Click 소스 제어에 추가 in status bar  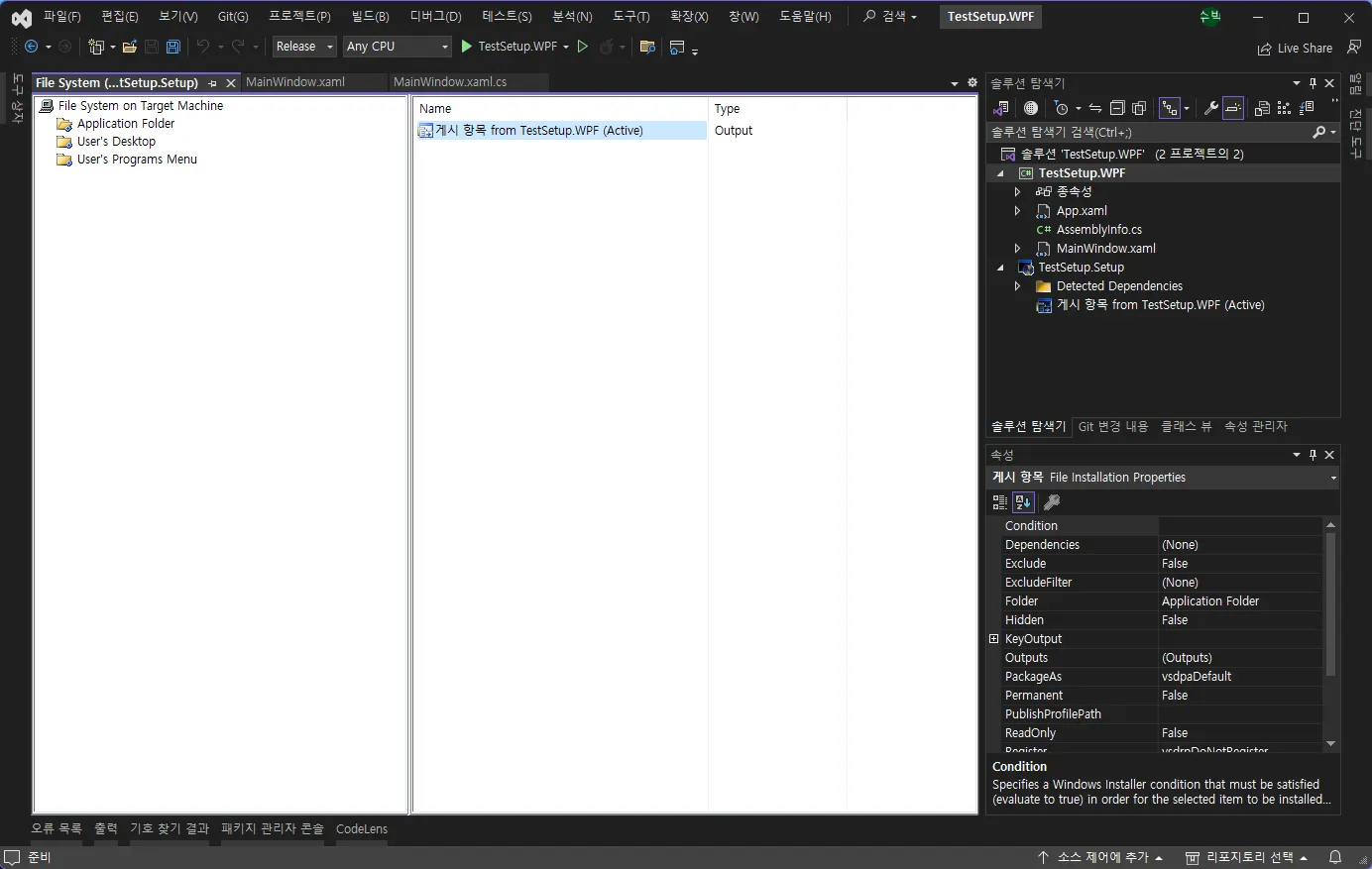(1099, 857)
